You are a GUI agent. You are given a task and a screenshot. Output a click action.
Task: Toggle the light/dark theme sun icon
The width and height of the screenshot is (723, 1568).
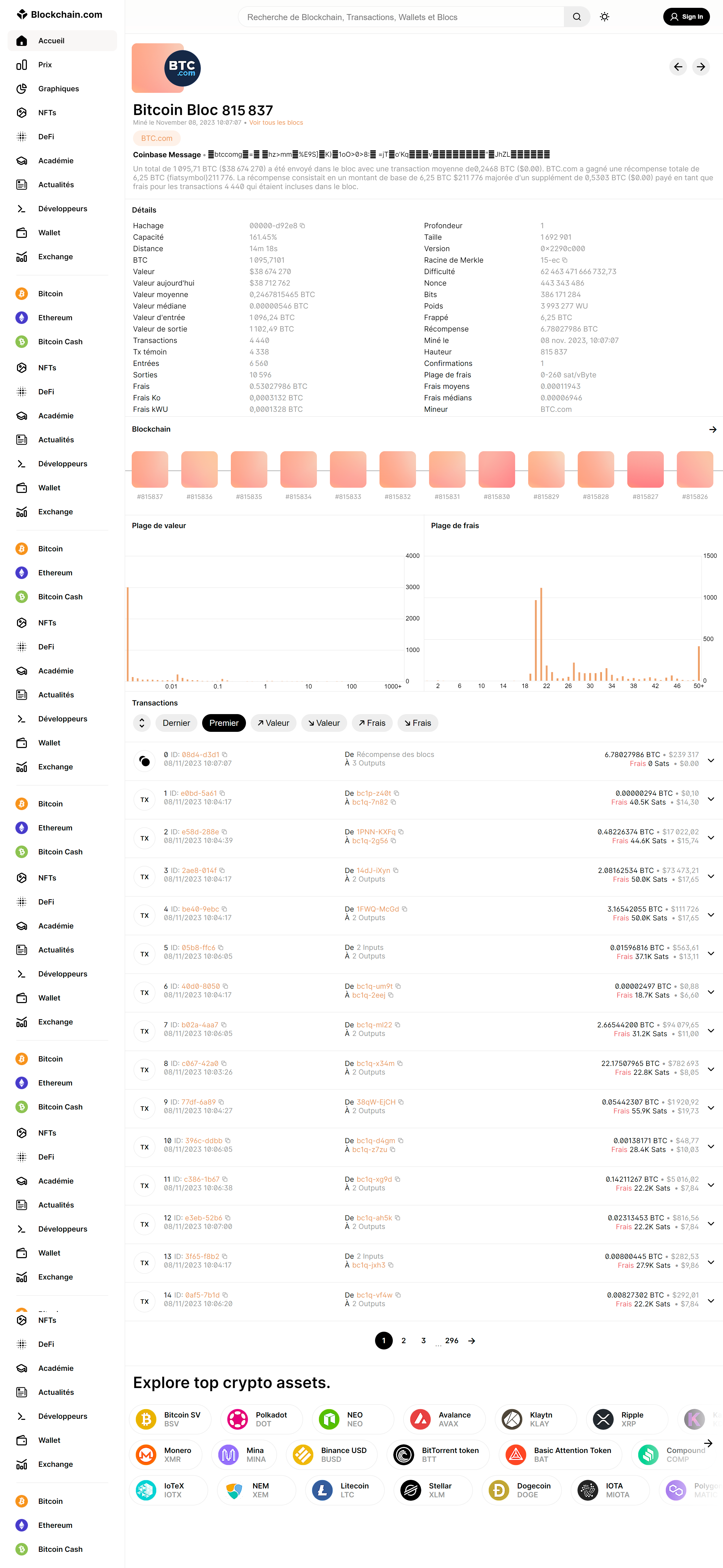point(604,17)
